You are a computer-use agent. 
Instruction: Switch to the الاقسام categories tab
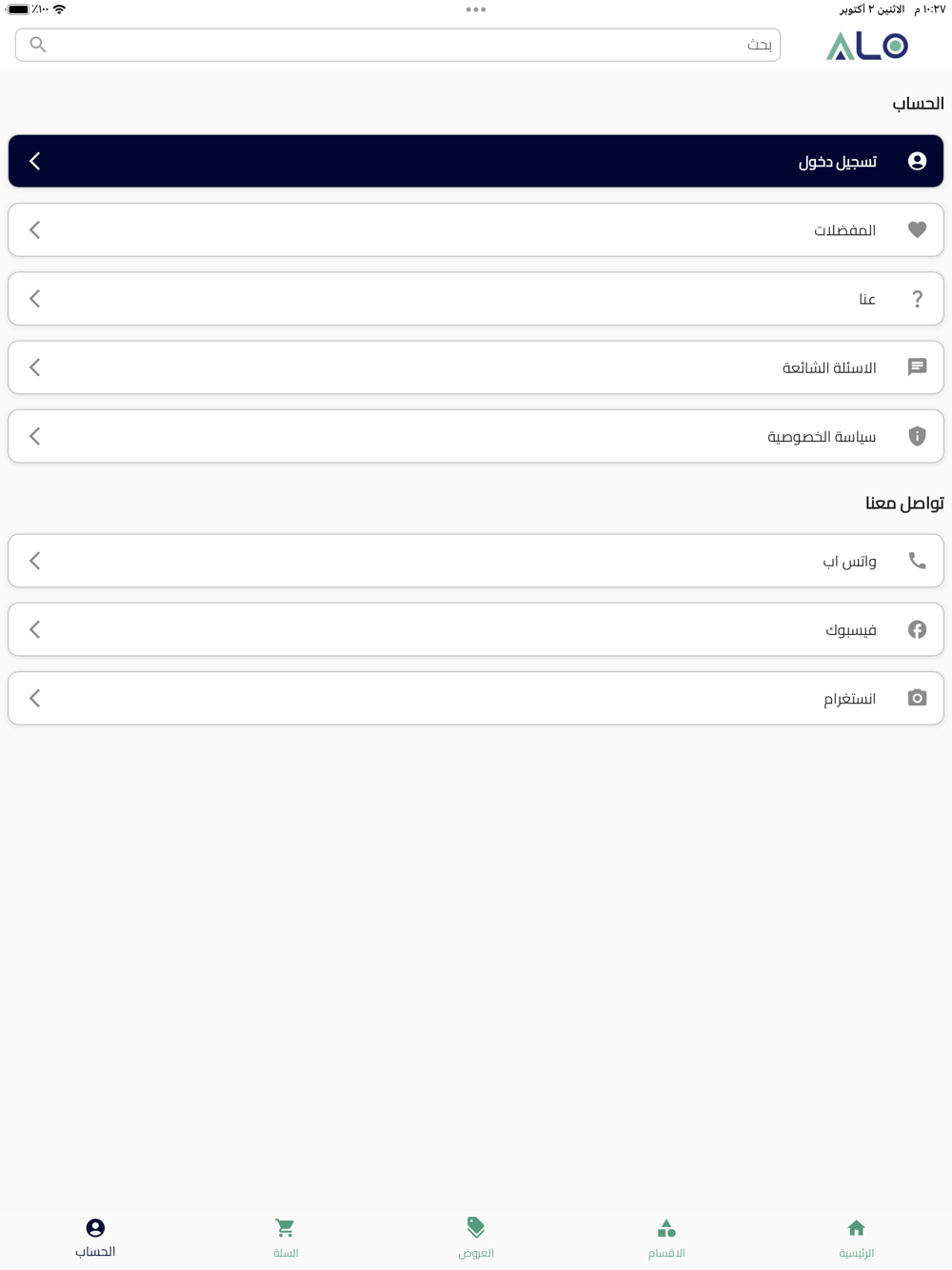coord(666,1239)
